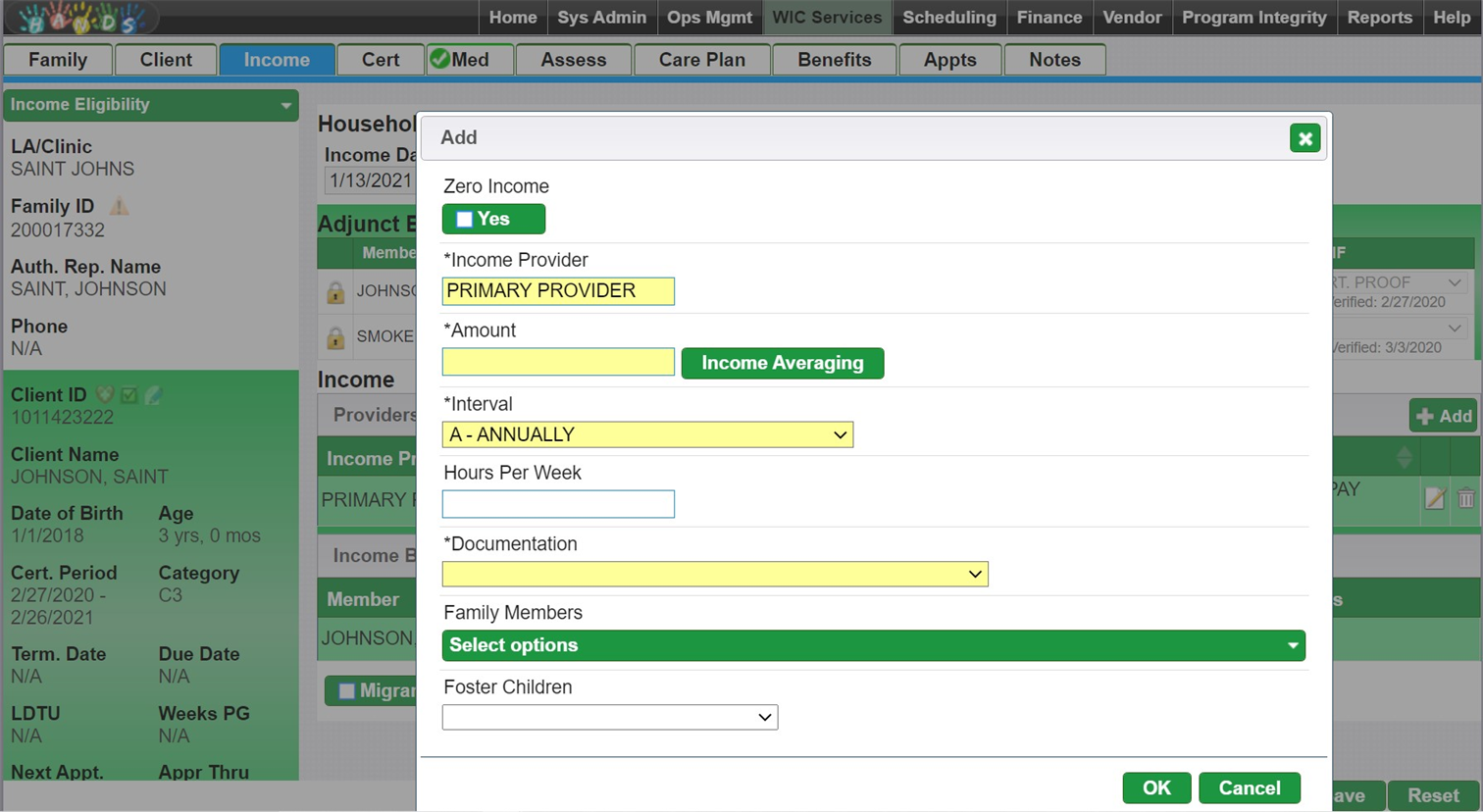Click the heart icon beside Client ID
Image resolution: width=1483 pixels, height=812 pixels.
click(104, 395)
